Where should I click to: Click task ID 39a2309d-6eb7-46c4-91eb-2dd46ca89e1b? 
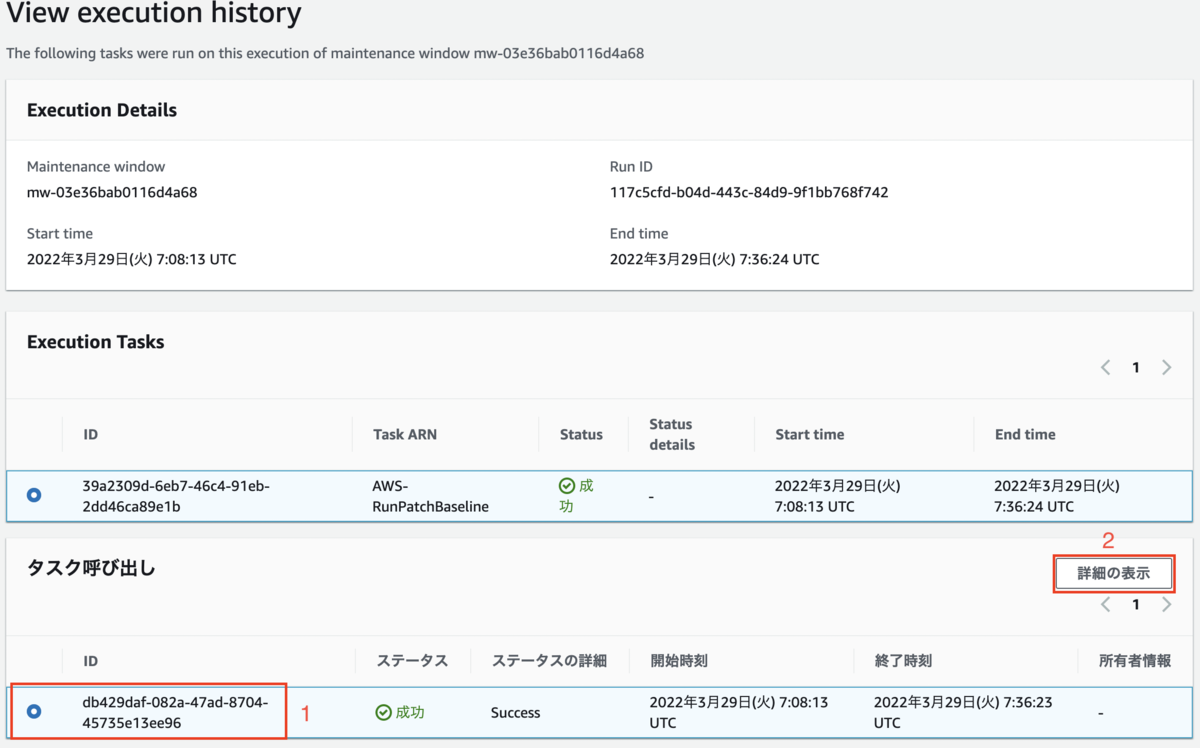pos(176,496)
